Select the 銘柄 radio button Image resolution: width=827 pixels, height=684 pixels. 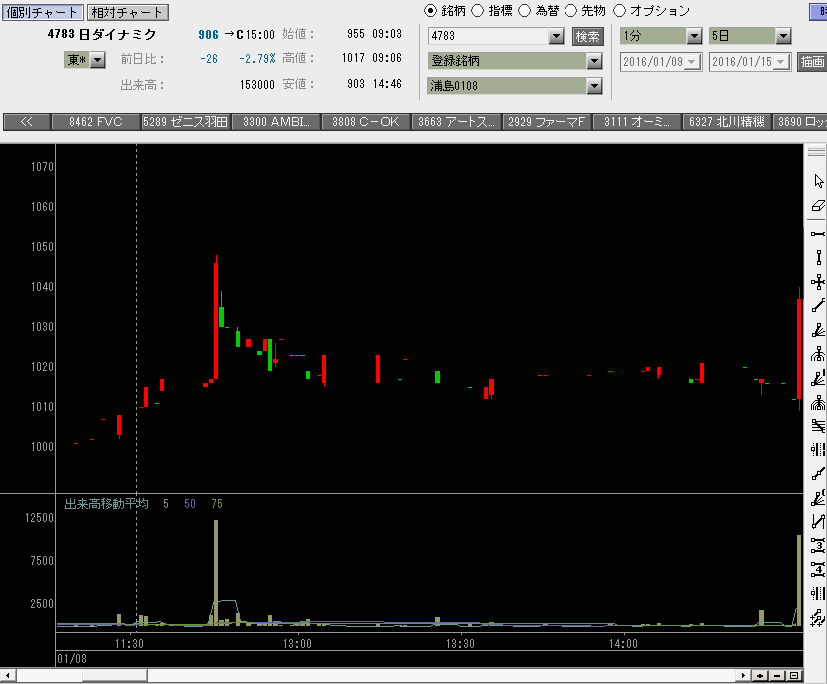(430, 11)
